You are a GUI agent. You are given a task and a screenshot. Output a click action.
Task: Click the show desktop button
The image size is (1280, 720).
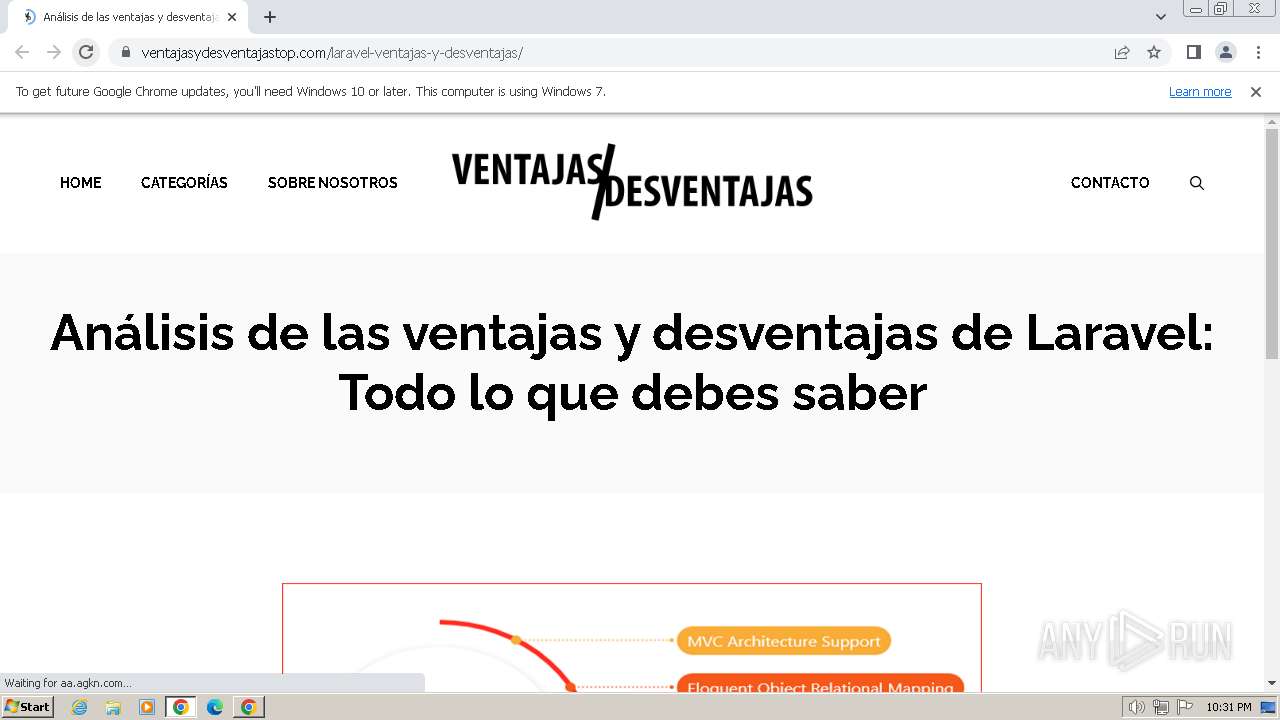1268,707
